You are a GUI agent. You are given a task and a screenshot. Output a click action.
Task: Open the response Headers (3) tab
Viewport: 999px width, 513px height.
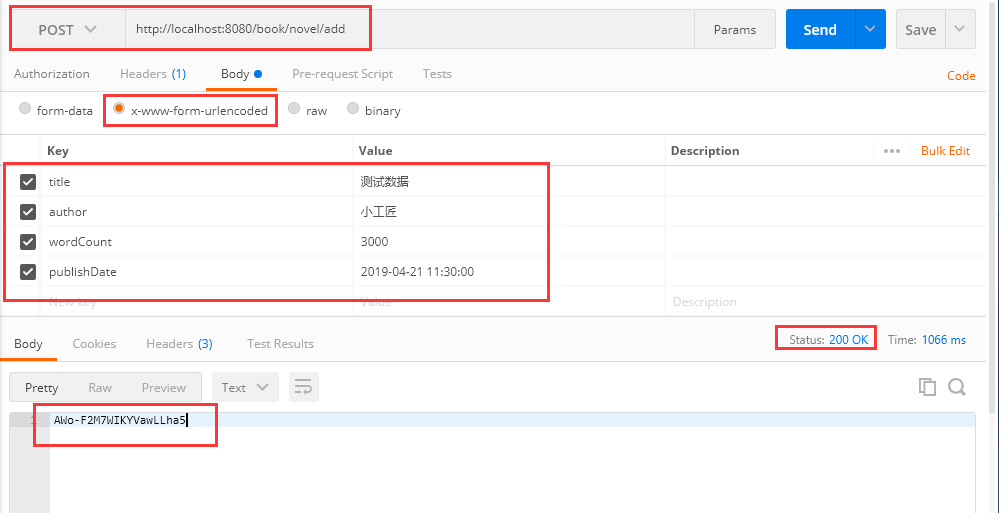pyautogui.click(x=179, y=344)
